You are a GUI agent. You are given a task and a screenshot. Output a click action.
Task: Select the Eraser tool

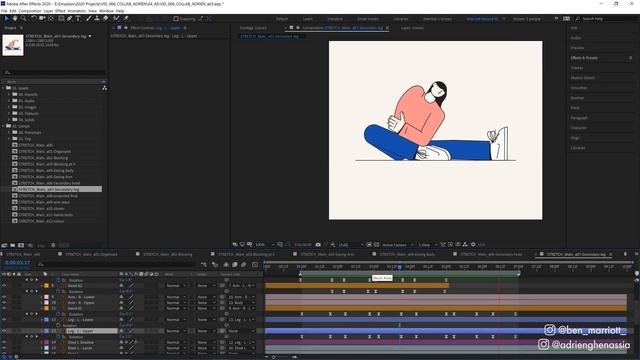click(x=105, y=18)
